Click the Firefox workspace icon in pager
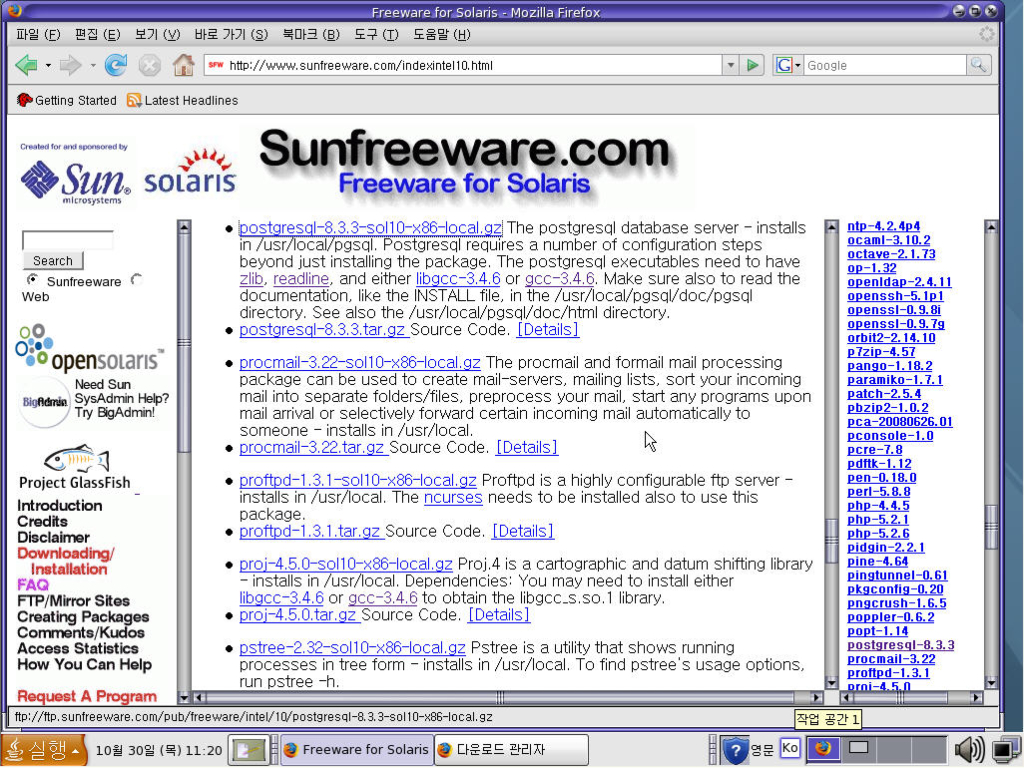 coord(823,748)
